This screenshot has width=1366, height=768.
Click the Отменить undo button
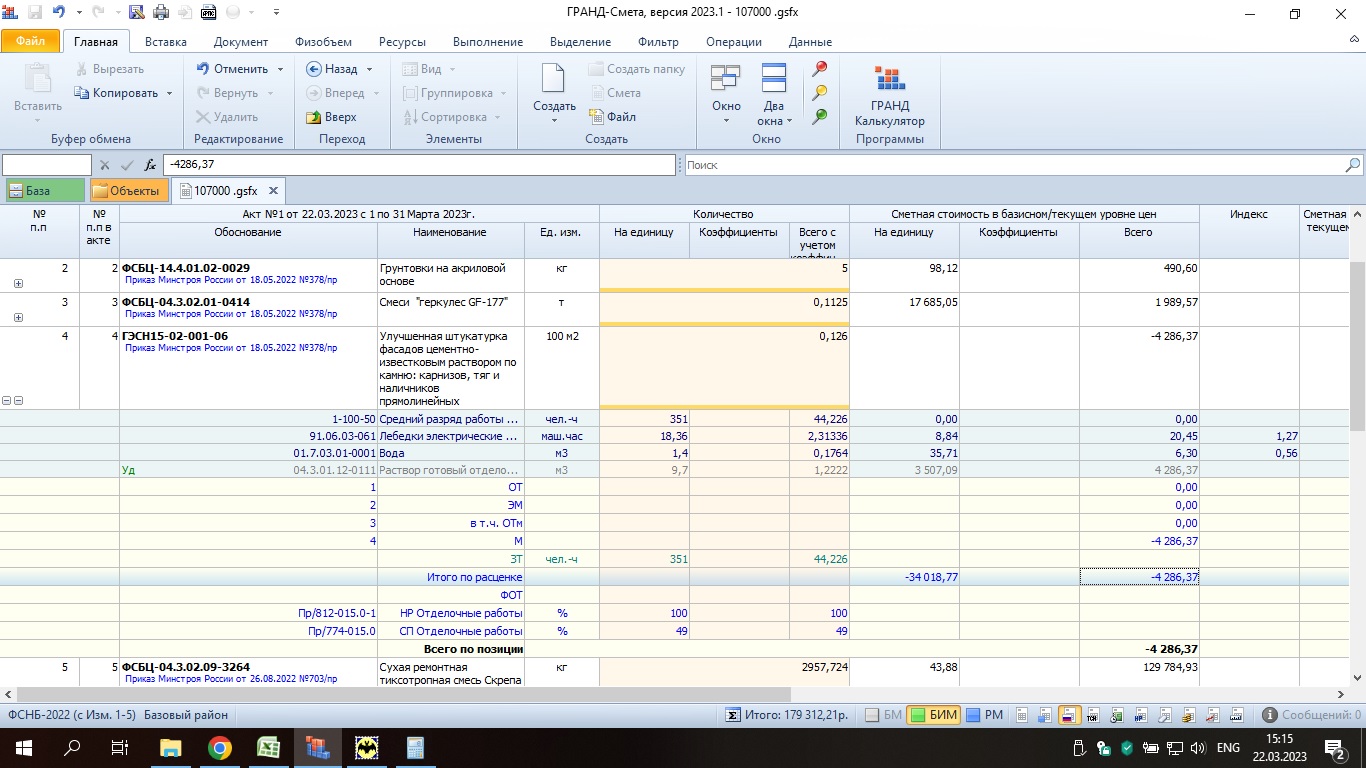[232, 69]
